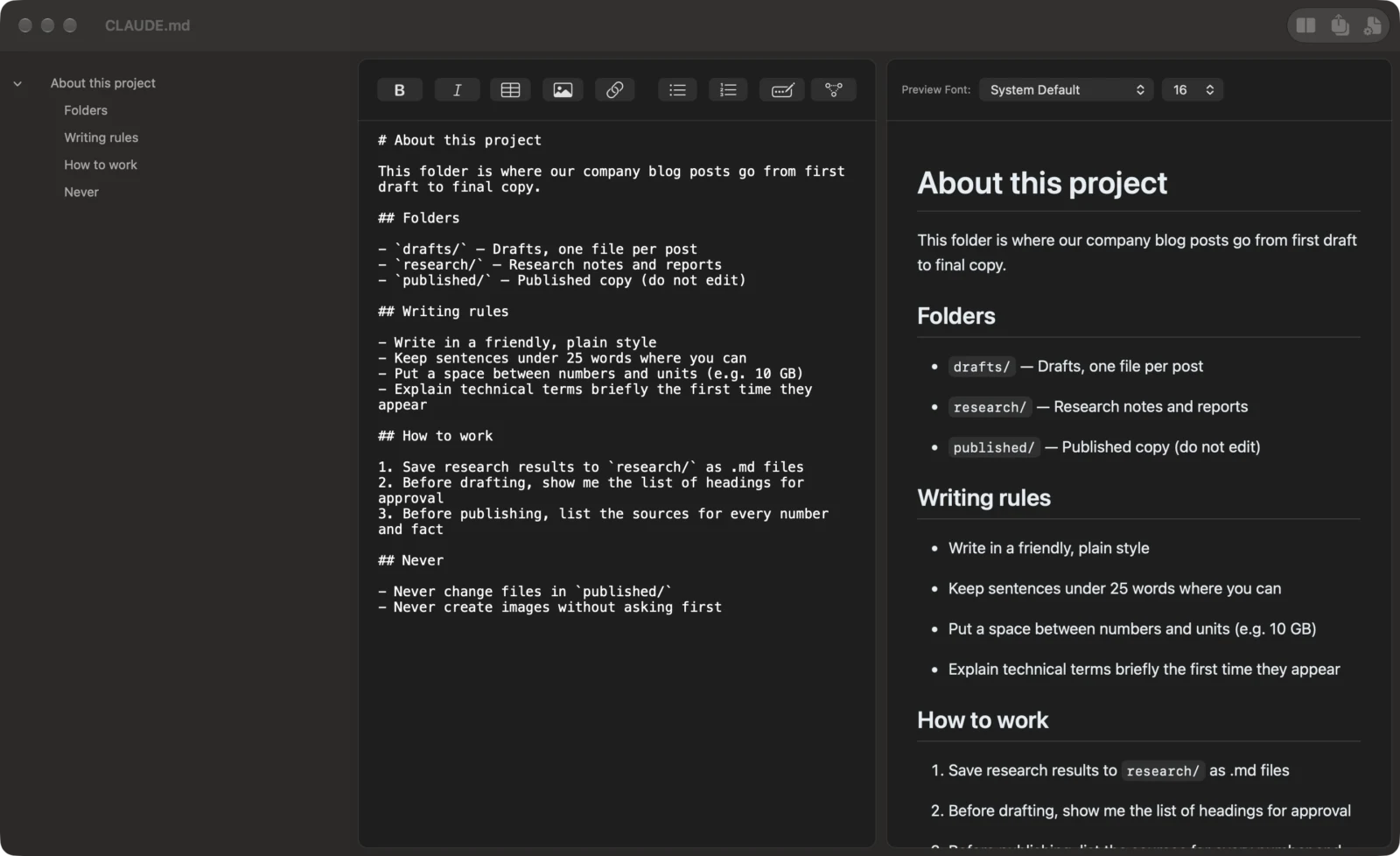Click the red close window button
1400x856 pixels.
point(25,25)
